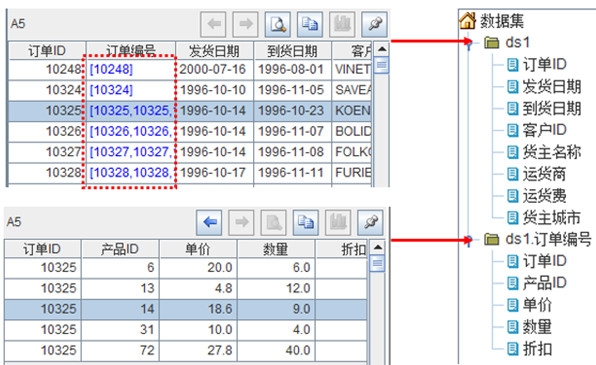The height and width of the screenshot is (365, 596).
Task: Open the [10327,10327, order link
Action: click(x=130, y=152)
